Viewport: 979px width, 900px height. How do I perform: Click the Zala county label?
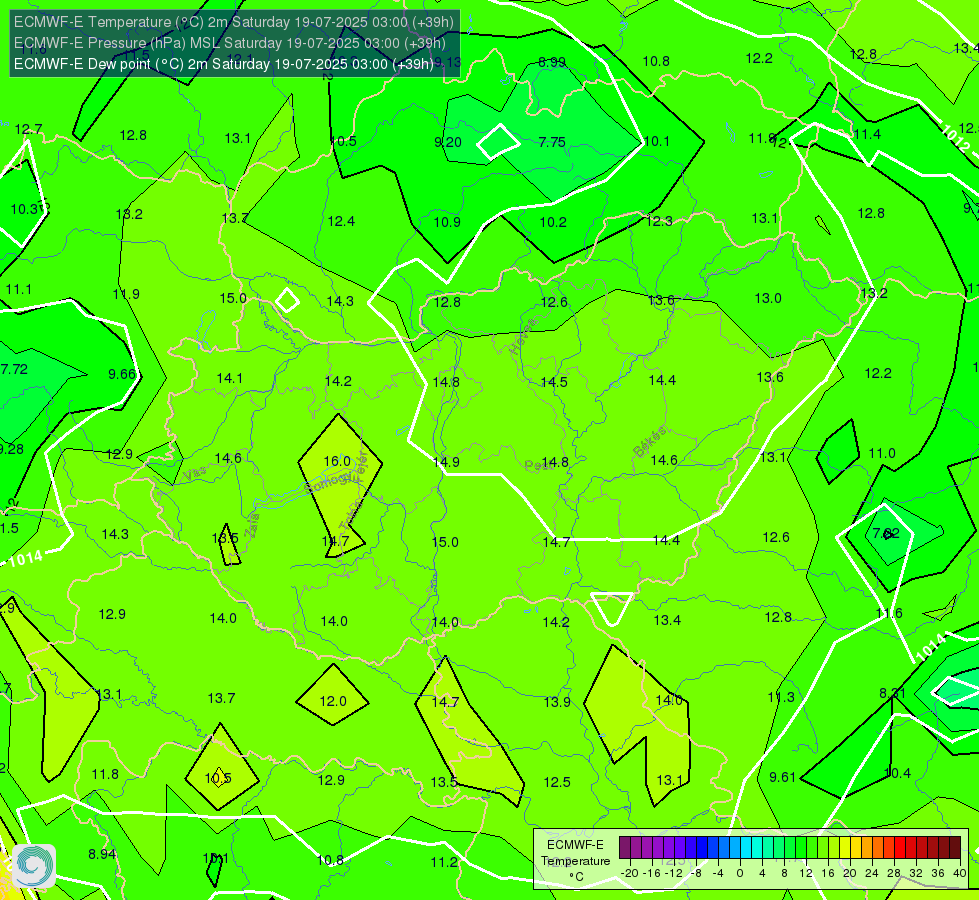tap(252, 525)
